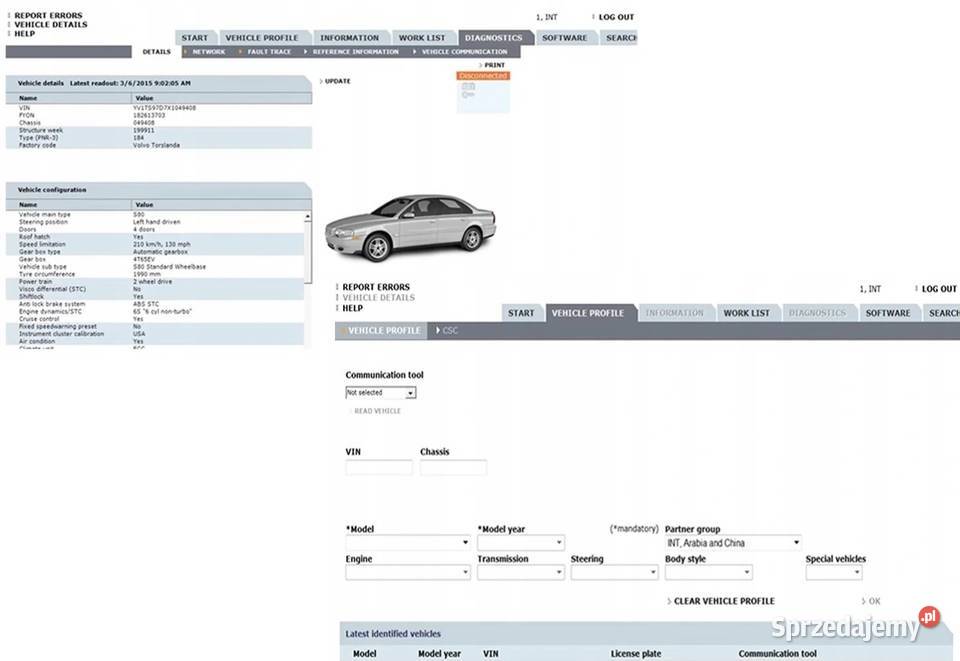This screenshot has height=661, width=960.
Task: Click the READ VEHICLE button
Action: click(x=377, y=411)
